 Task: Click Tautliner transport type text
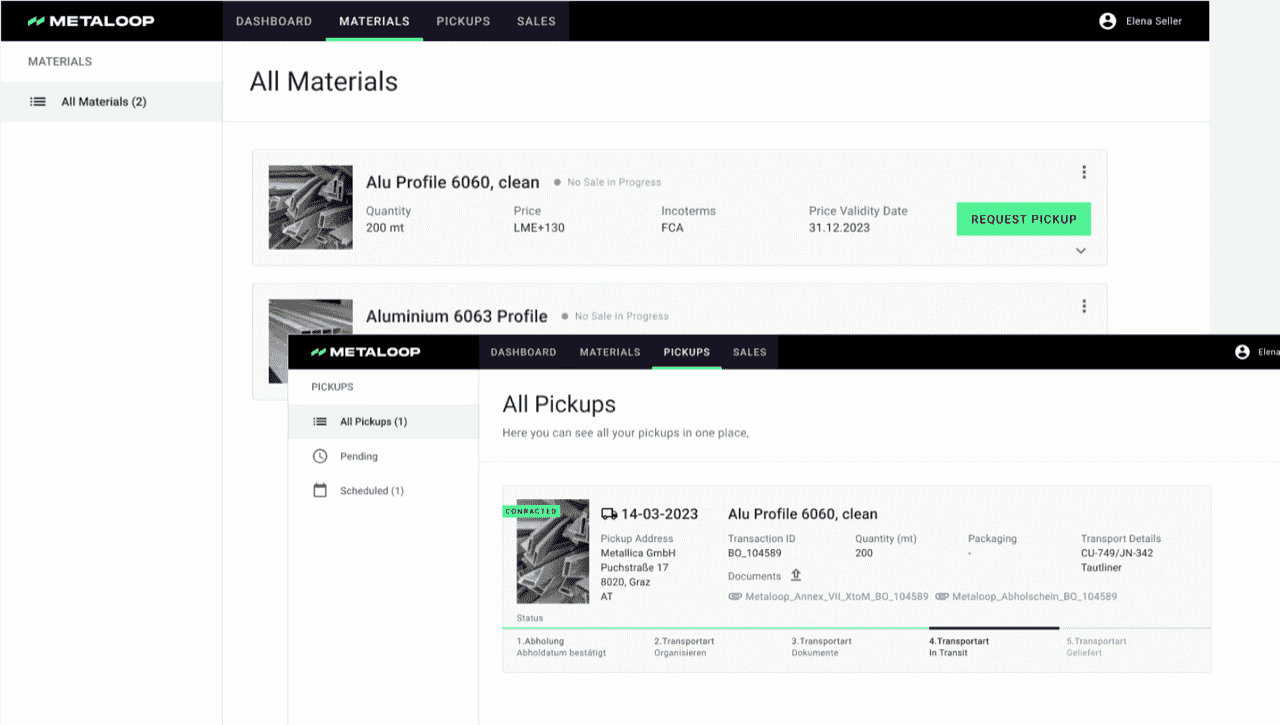[x=1101, y=567]
